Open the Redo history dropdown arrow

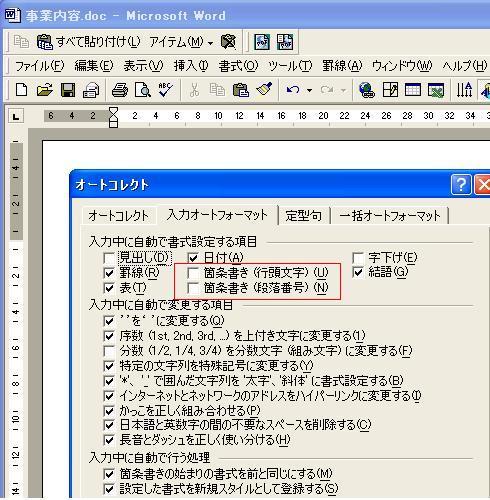point(343,90)
